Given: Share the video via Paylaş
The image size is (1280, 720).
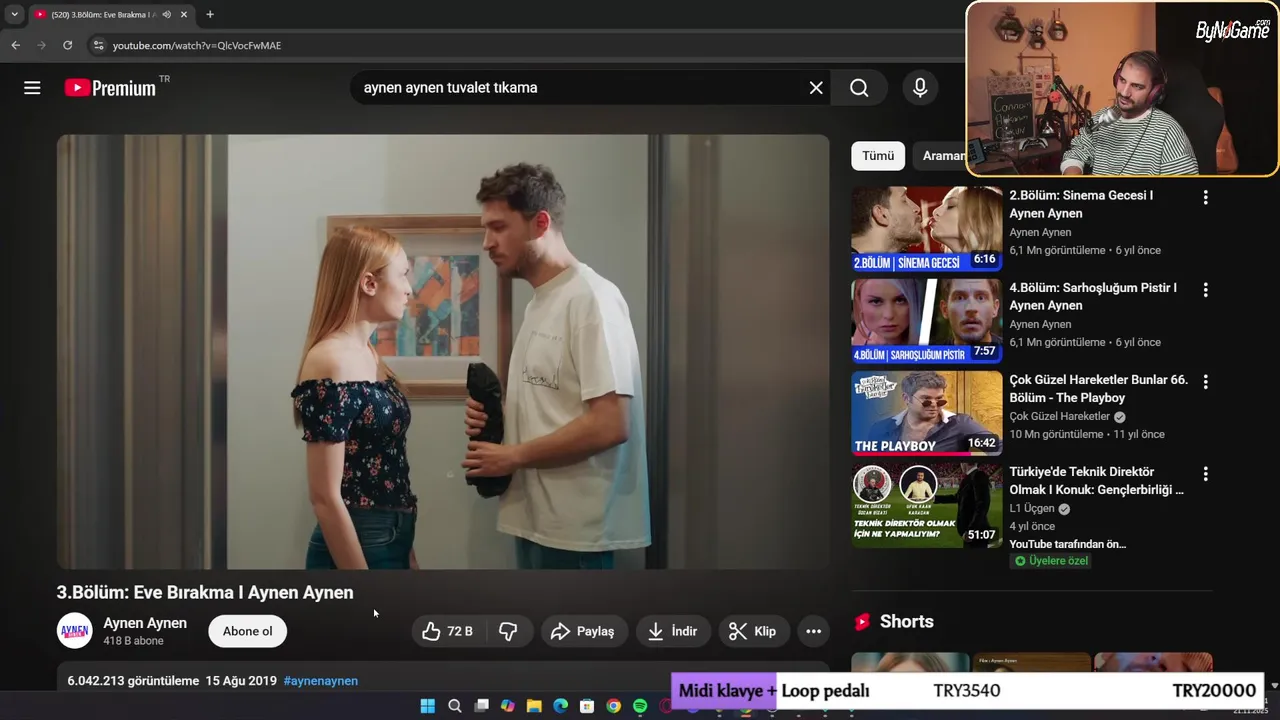Looking at the screenshot, I should [584, 631].
